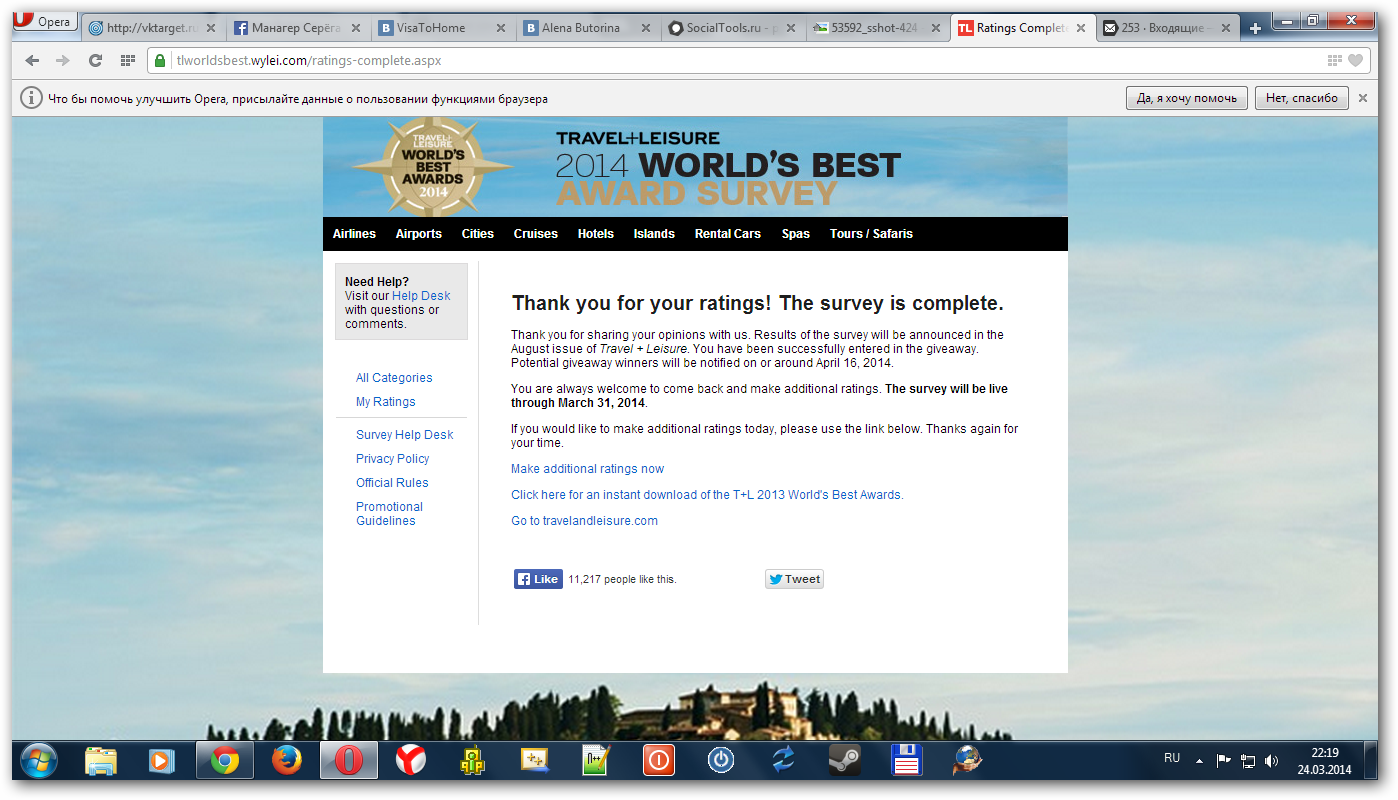Click 'Да, я хочу помочь' button

pos(1187,98)
